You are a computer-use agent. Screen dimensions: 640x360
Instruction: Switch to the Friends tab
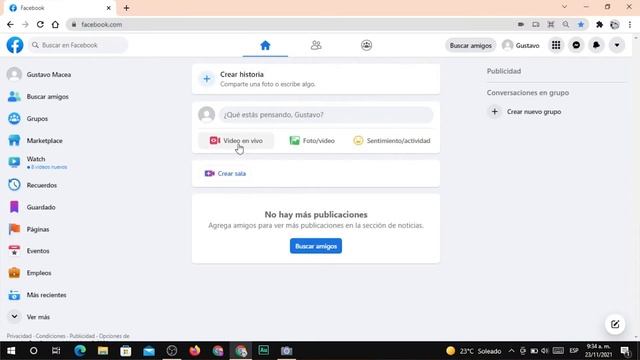coord(316,45)
